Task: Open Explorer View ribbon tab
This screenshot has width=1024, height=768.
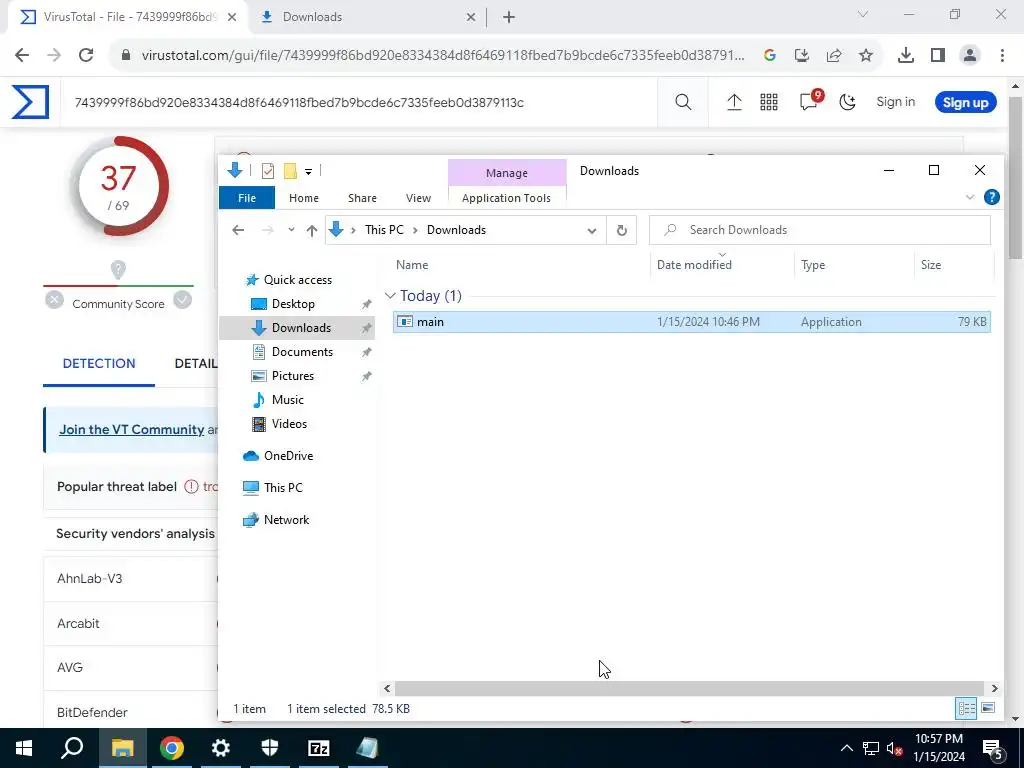Action: click(419, 198)
